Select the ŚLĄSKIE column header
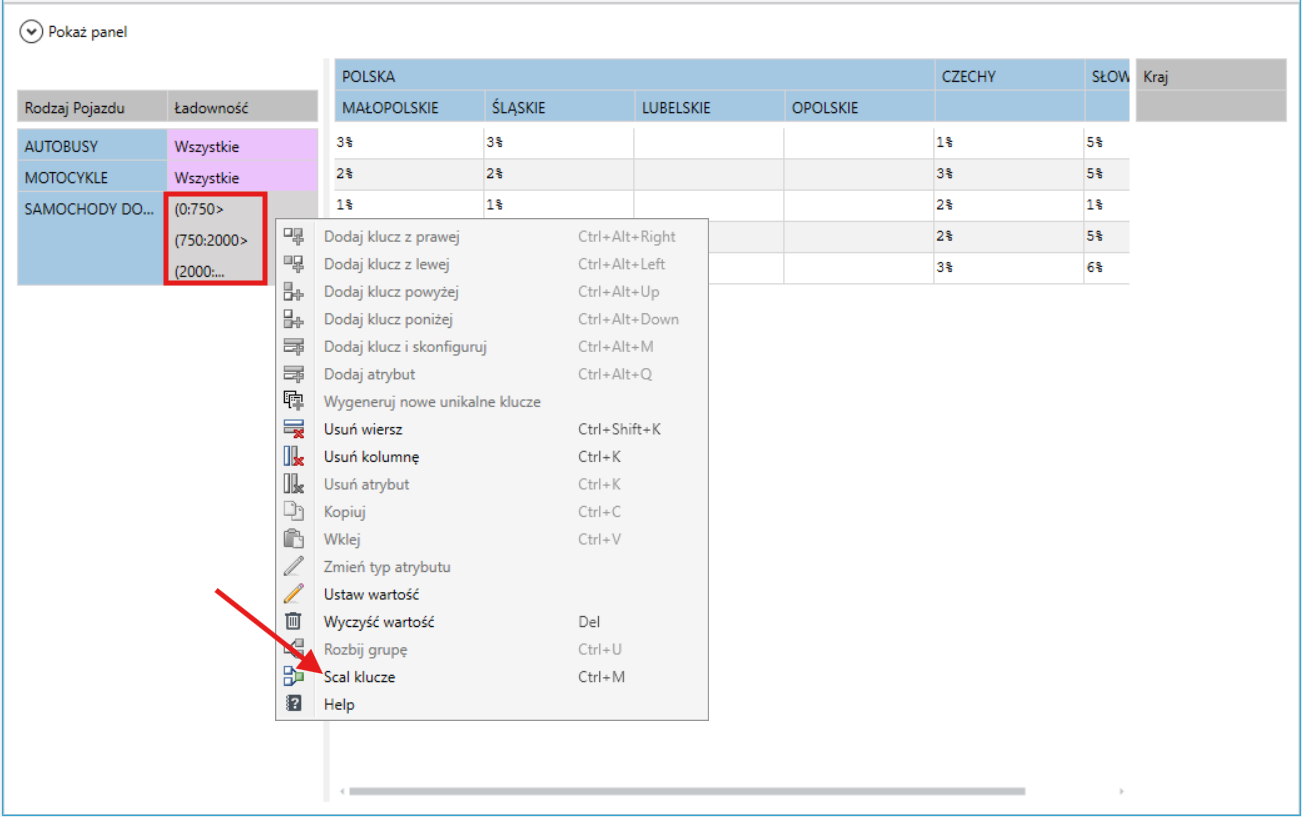 click(x=559, y=107)
